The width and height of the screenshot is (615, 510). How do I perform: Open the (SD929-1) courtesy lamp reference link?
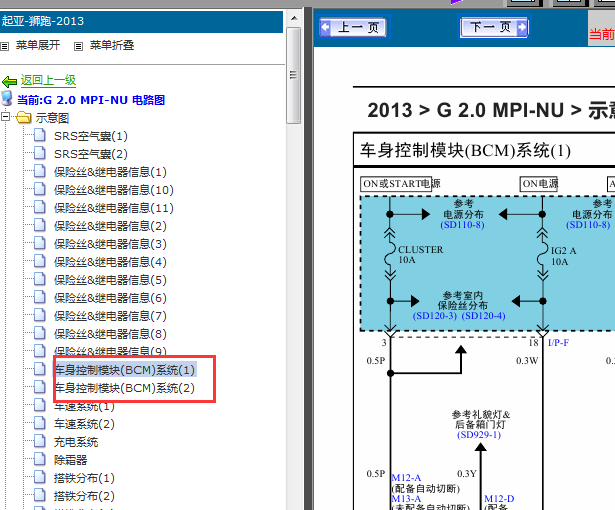(x=479, y=435)
